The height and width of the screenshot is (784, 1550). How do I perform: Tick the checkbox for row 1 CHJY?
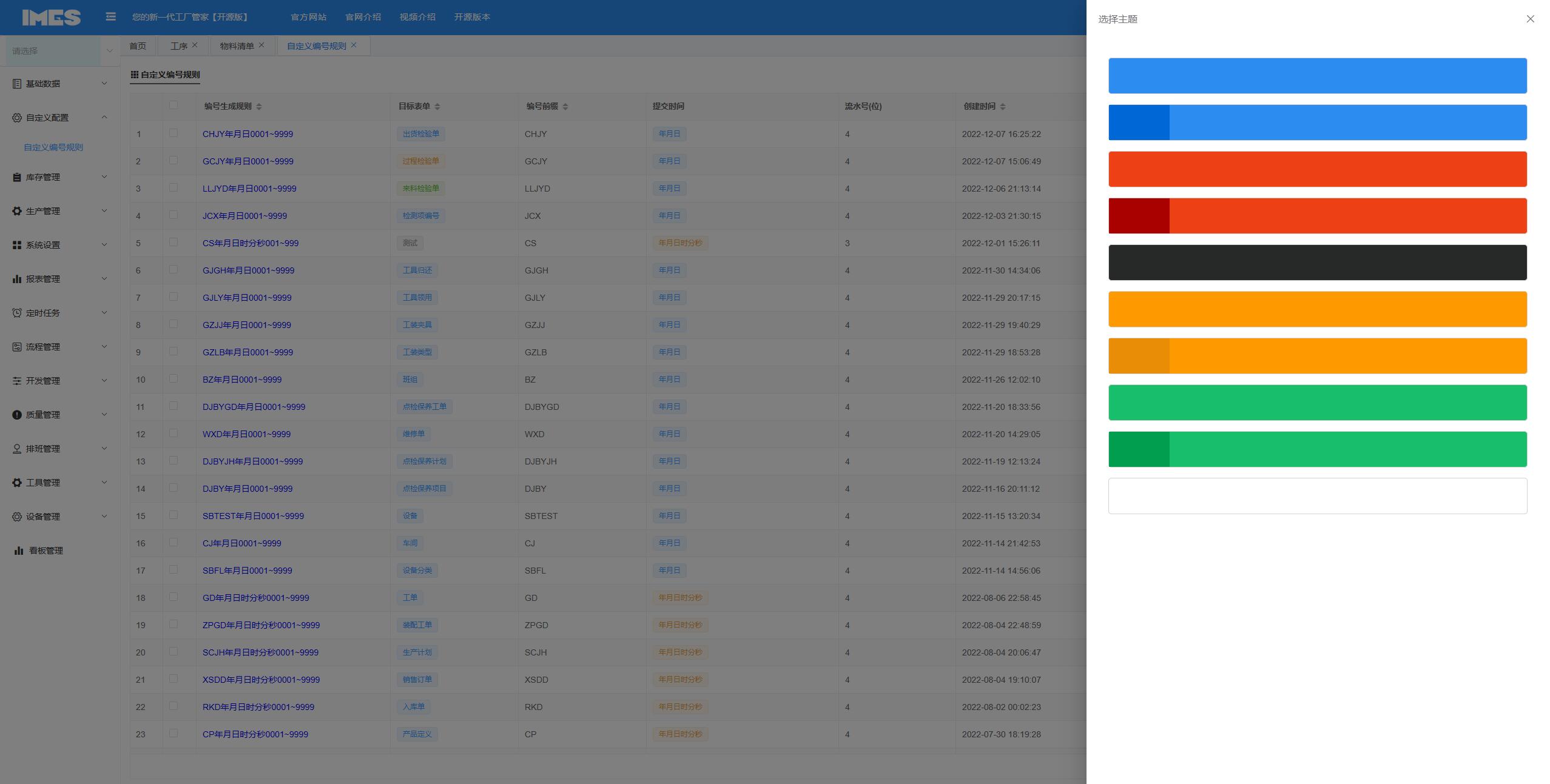pyautogui.click(x=174, y=133)
